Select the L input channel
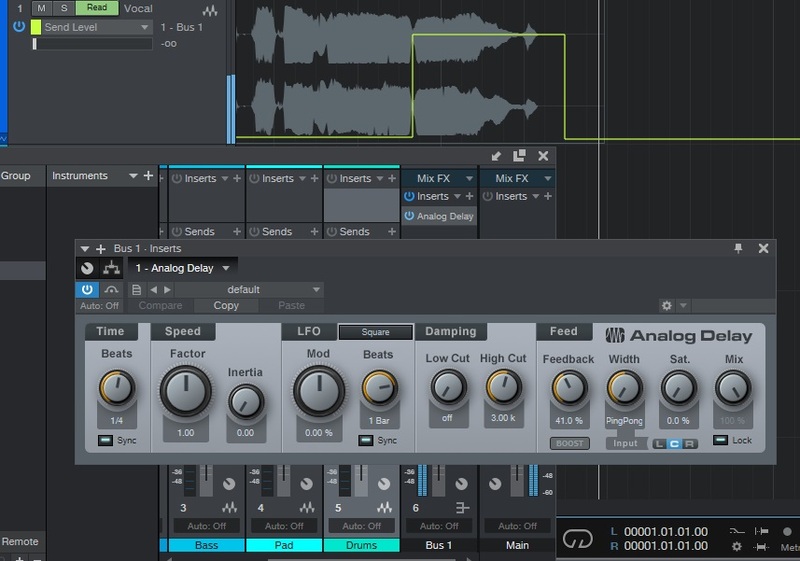 click(659, 444)
